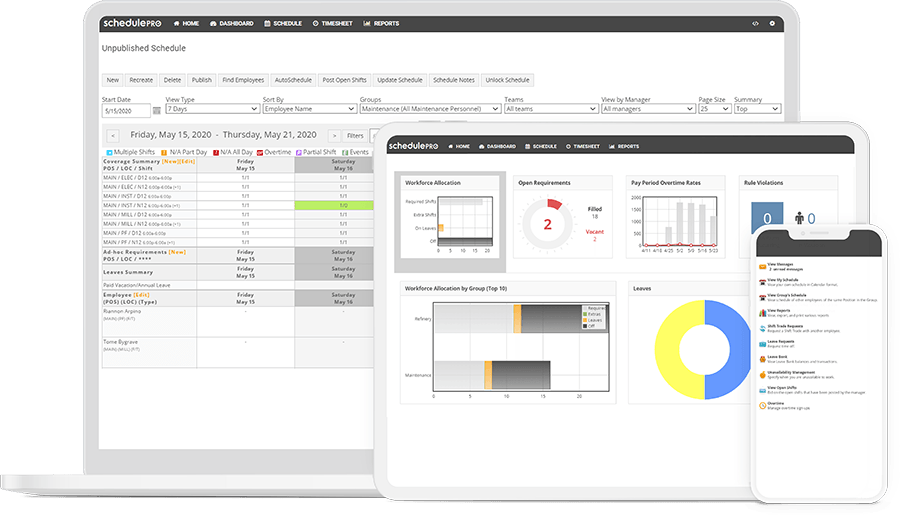Open View Reports chart icon on phone
Viewport: 900px width, 515px height.
tap(762, 313)
